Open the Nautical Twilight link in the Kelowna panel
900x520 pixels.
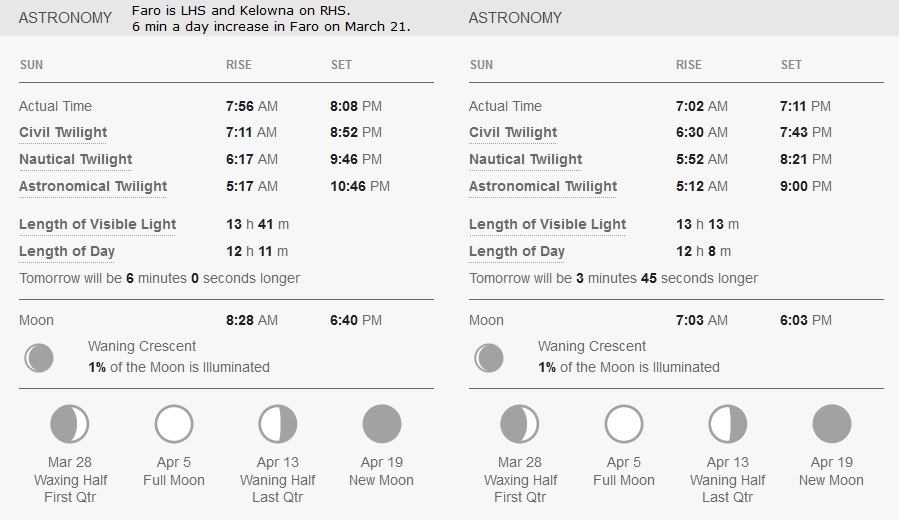click(x=526, y=160)
